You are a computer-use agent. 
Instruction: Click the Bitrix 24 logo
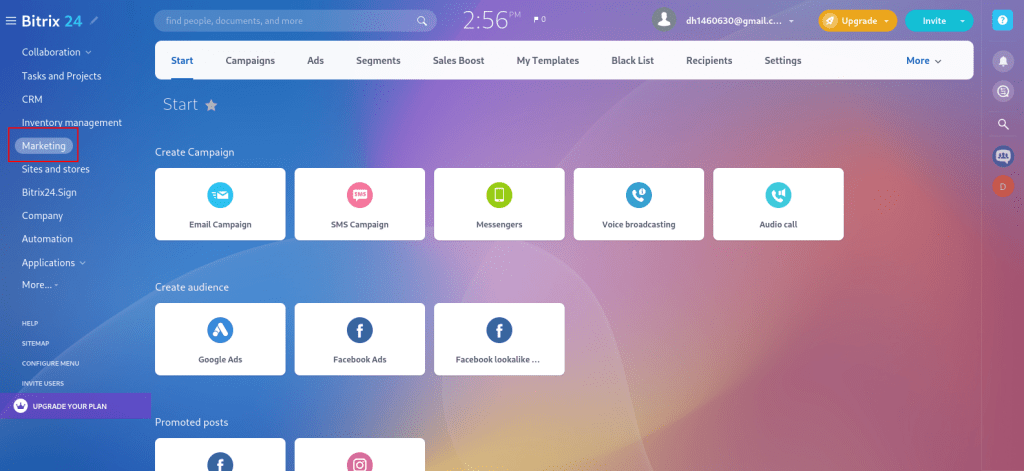pyautogui.click(x=52, y=21)
